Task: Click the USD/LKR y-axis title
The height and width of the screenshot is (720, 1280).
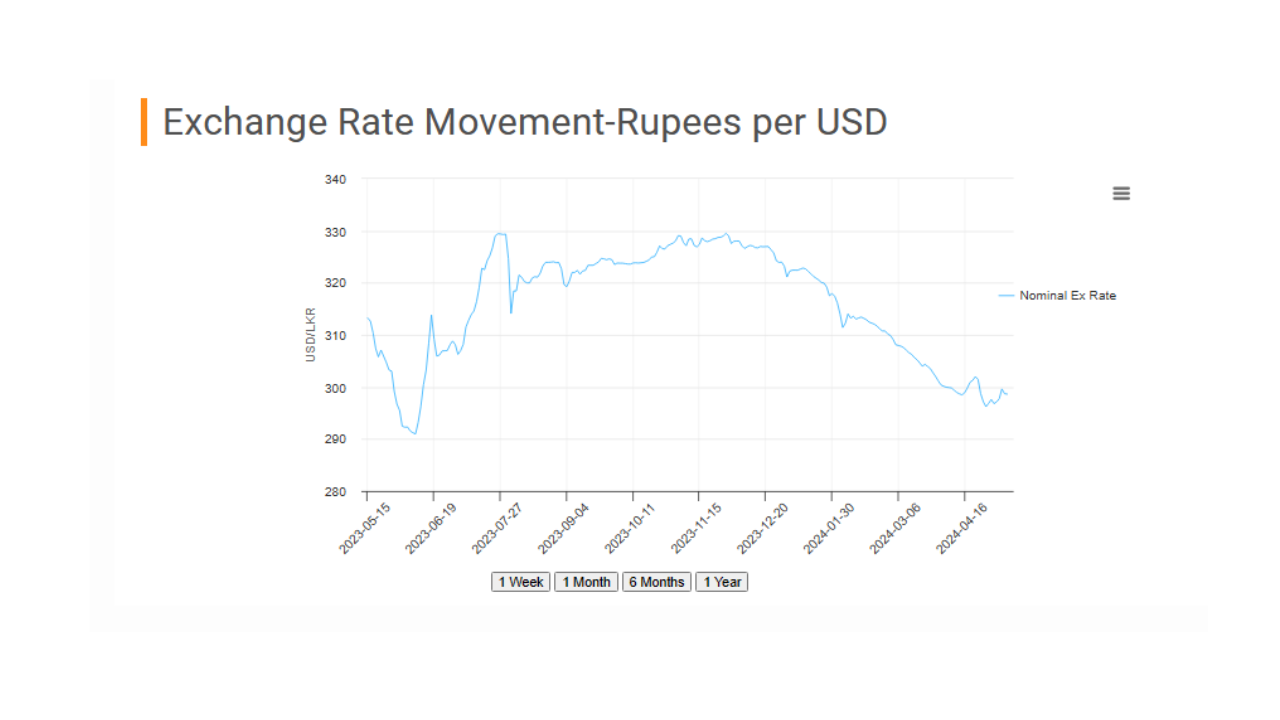Action: (x=311, y=335)
